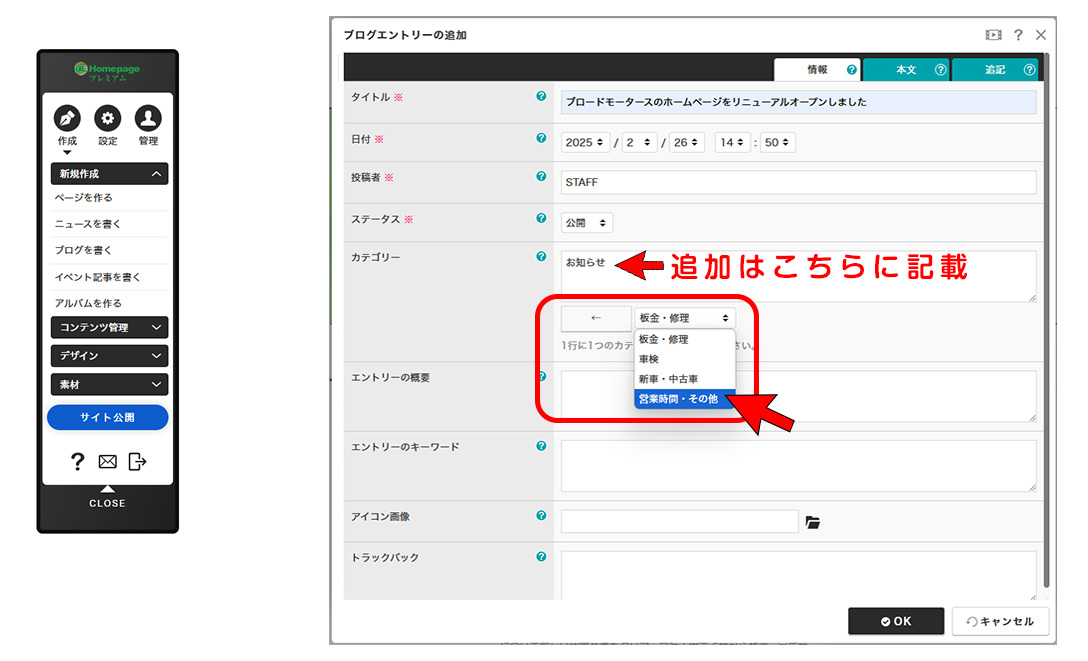This screenshot has width=1088, height=661.
Task: Switch to the 本文 tab
Action: pos(906,70)
